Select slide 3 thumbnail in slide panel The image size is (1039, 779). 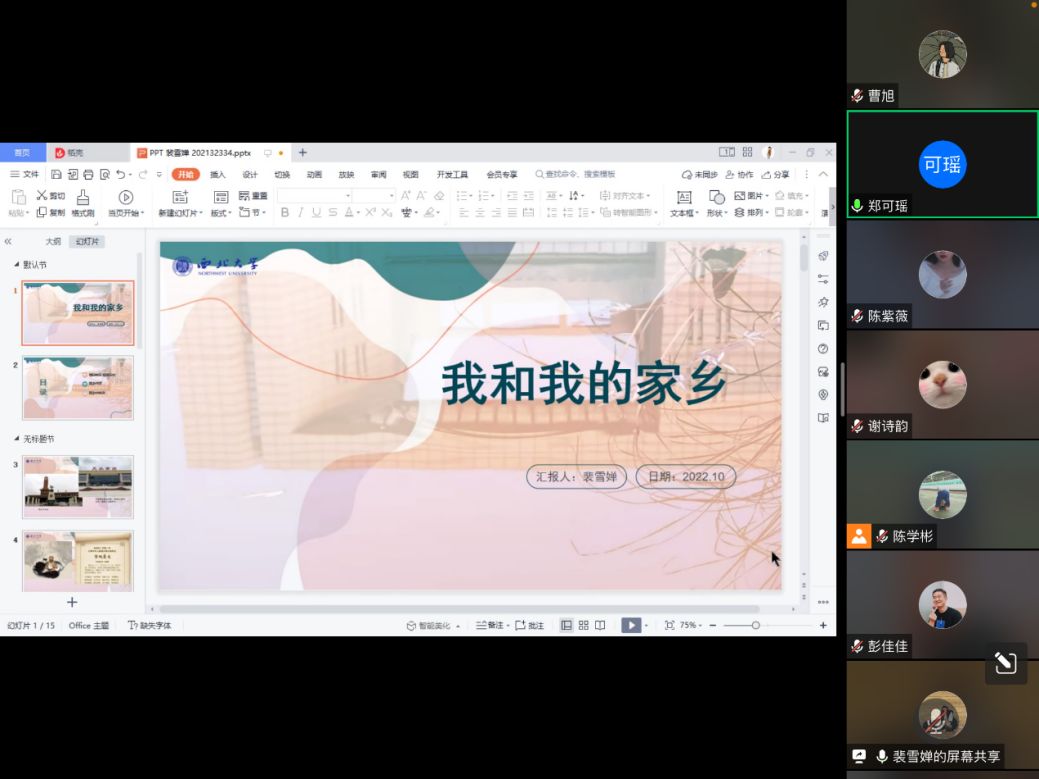pos(78,486)
